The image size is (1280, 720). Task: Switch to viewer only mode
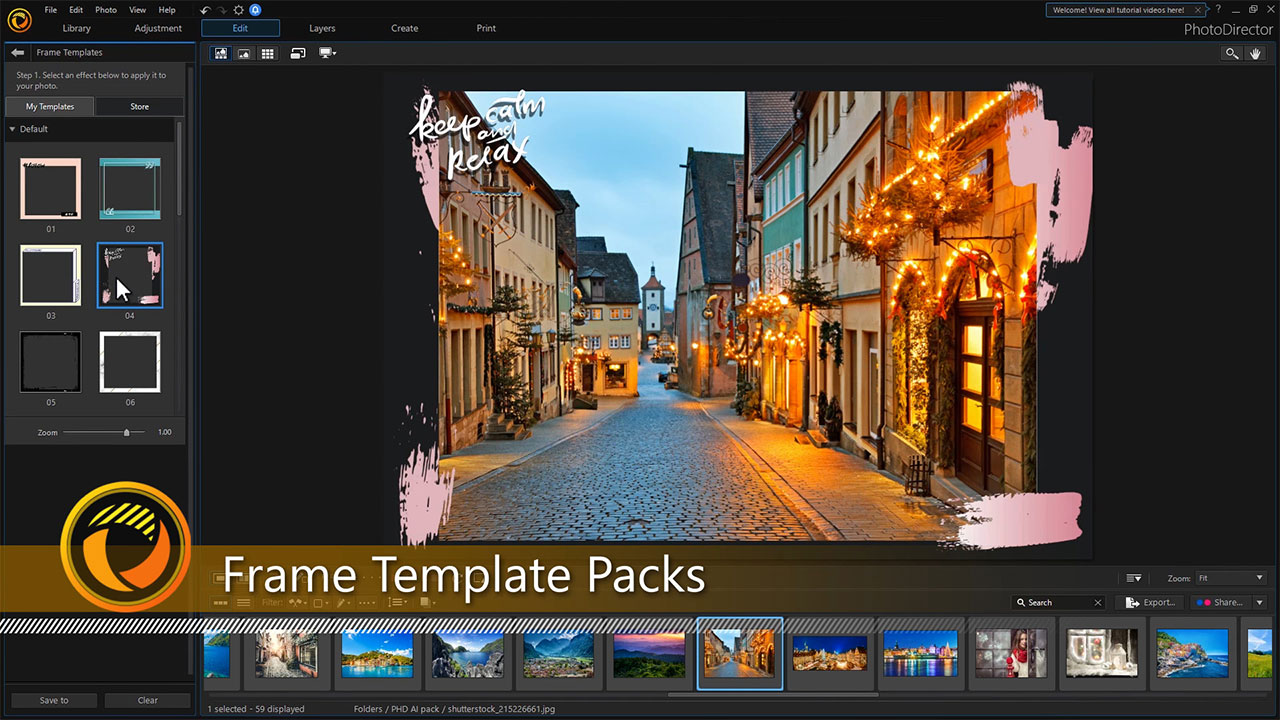244,53
